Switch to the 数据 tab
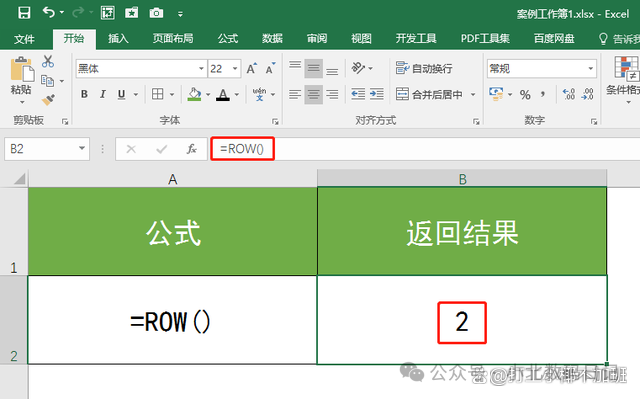 [x=272, y=39]
